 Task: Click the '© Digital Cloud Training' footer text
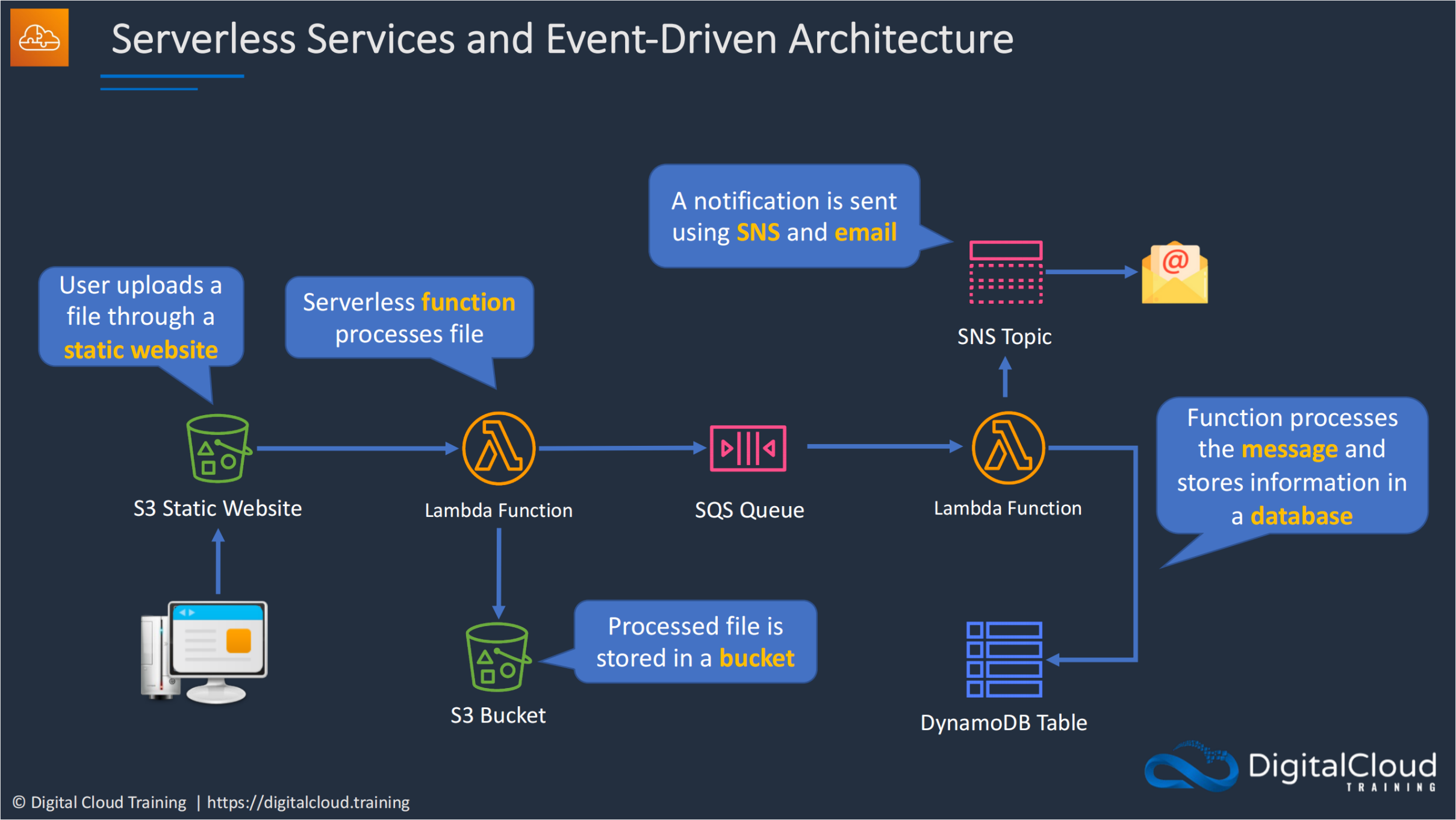(x=99, y=803)
